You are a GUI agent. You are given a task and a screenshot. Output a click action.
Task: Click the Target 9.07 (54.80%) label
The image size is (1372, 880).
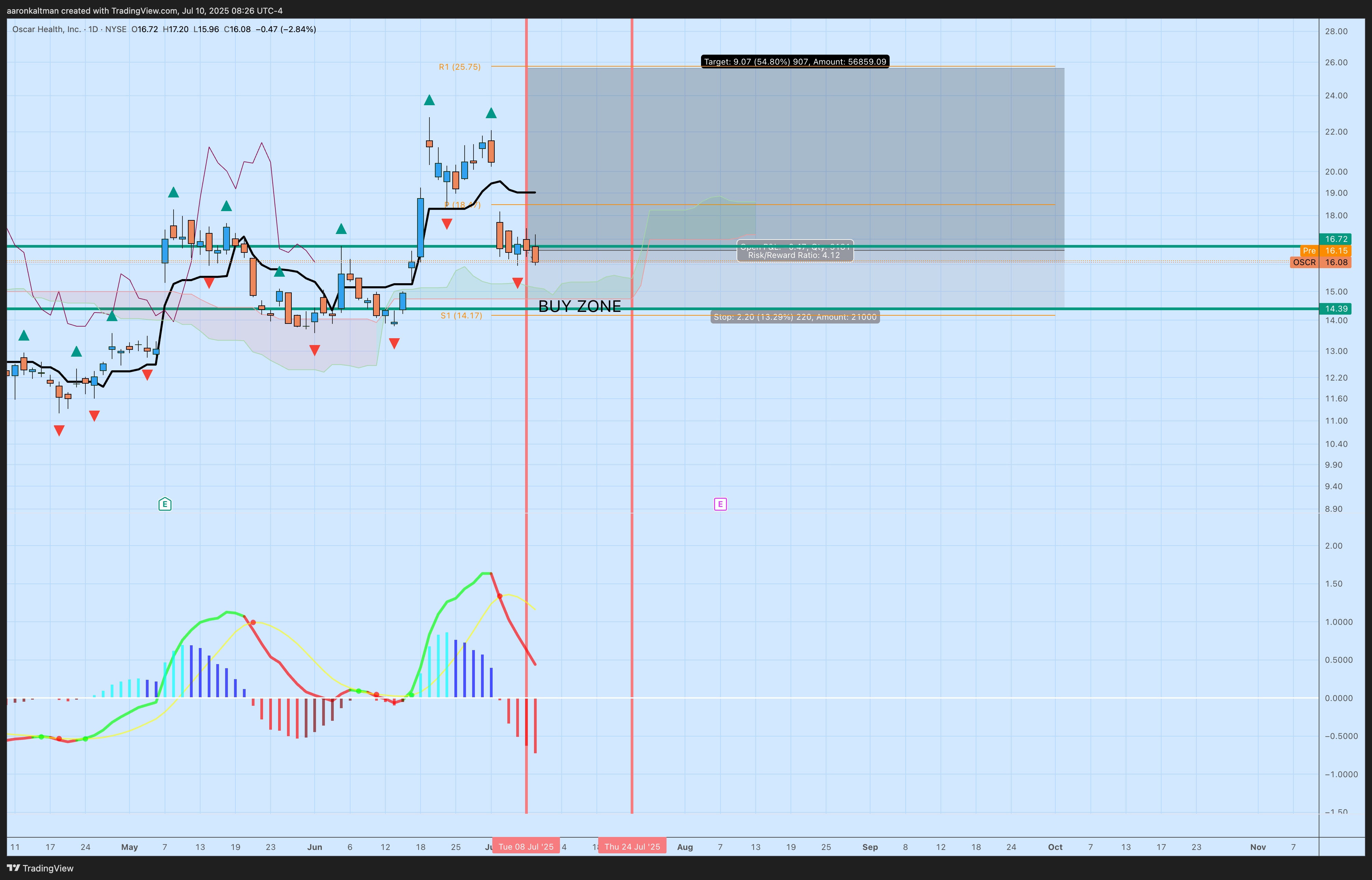pyautogui.click(x=795, y=62)
